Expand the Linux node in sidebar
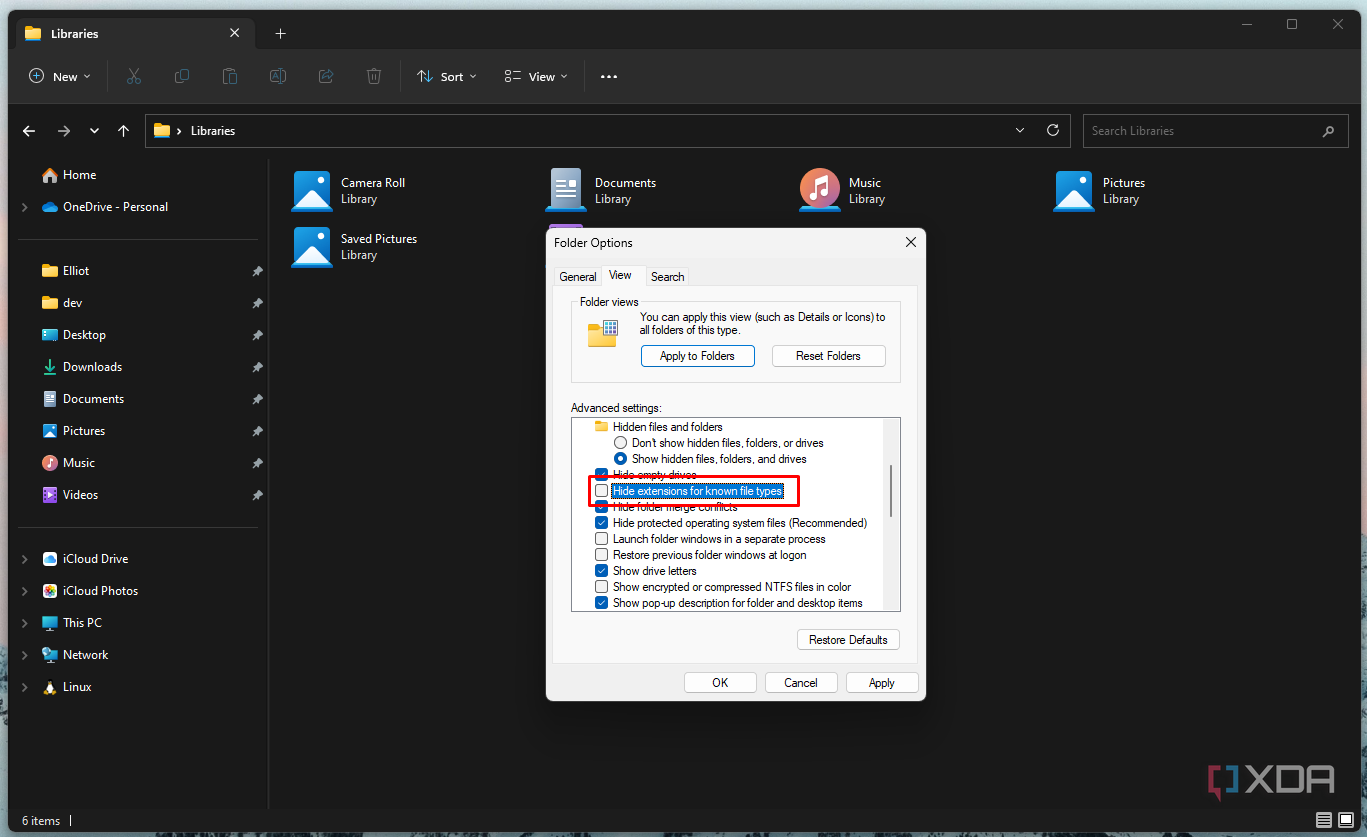1367x837 pixels. pyautogui.click(x=25, y=687)
